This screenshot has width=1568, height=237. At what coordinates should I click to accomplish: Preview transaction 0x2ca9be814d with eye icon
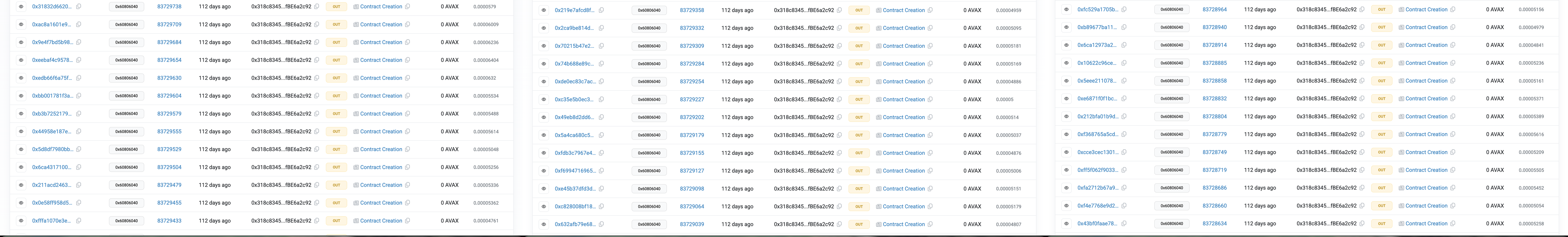point(544,28)
